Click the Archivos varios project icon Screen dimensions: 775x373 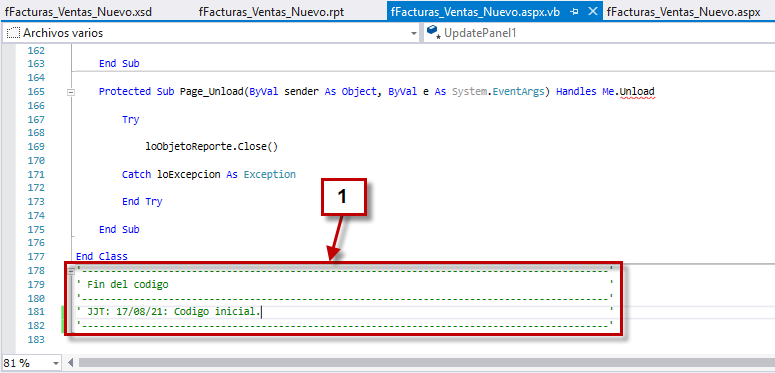coord(12,34)
